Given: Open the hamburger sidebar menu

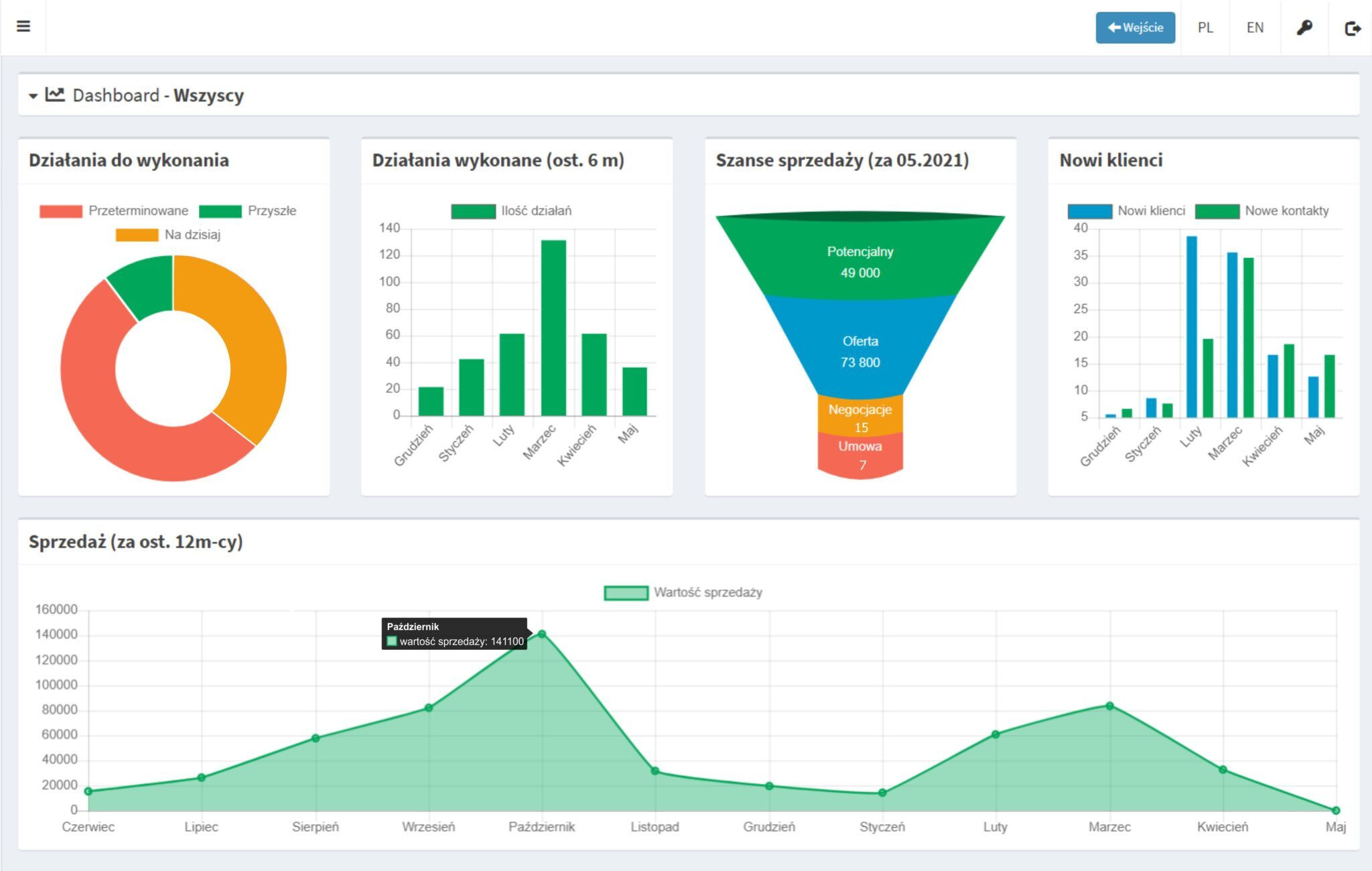Looking at the screenshot, I should [23, 27].
